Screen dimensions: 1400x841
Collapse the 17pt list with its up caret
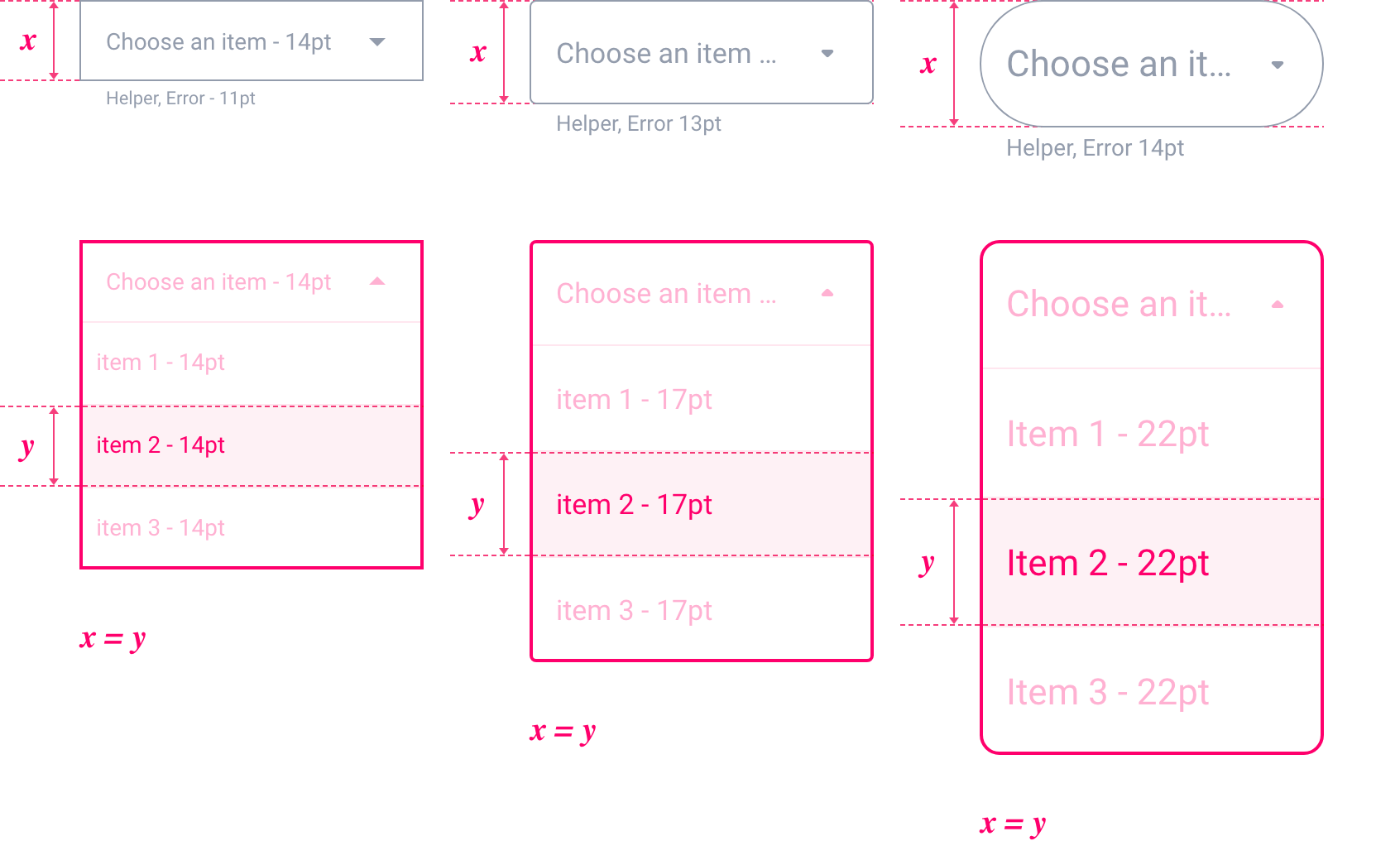click(827, 293)
